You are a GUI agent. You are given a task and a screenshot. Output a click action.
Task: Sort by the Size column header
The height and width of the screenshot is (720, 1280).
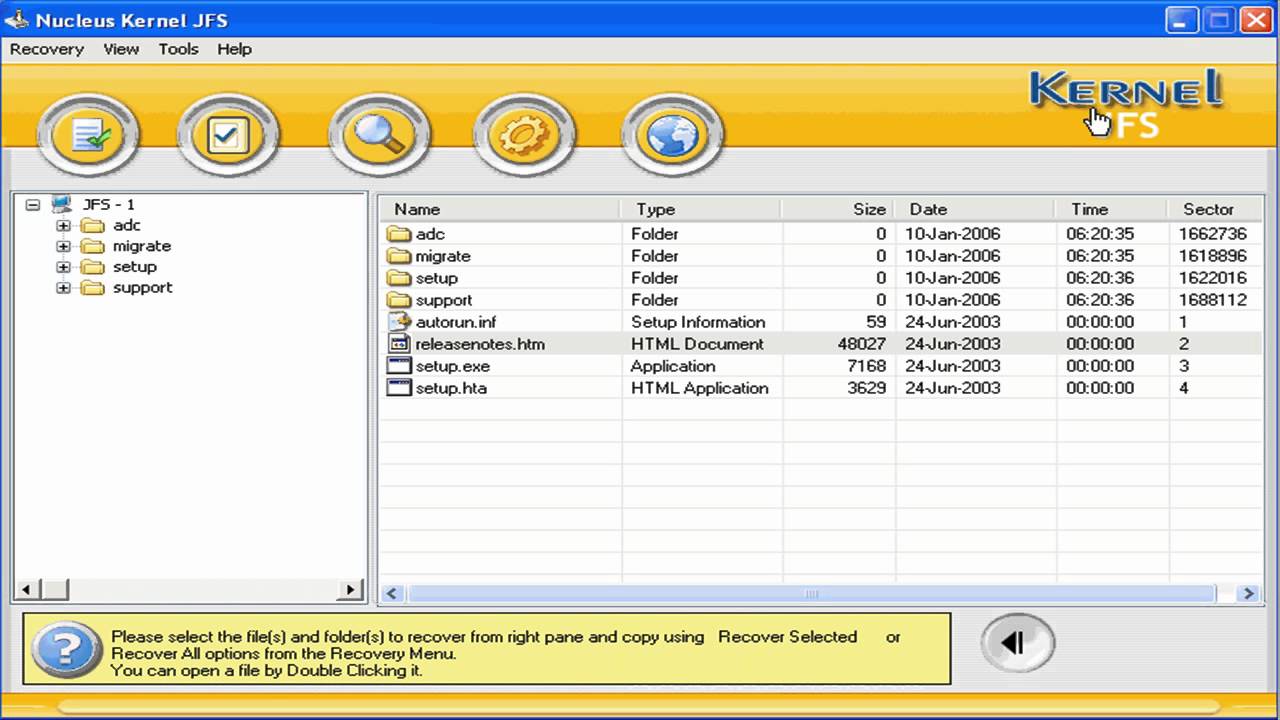click(838, 209)
